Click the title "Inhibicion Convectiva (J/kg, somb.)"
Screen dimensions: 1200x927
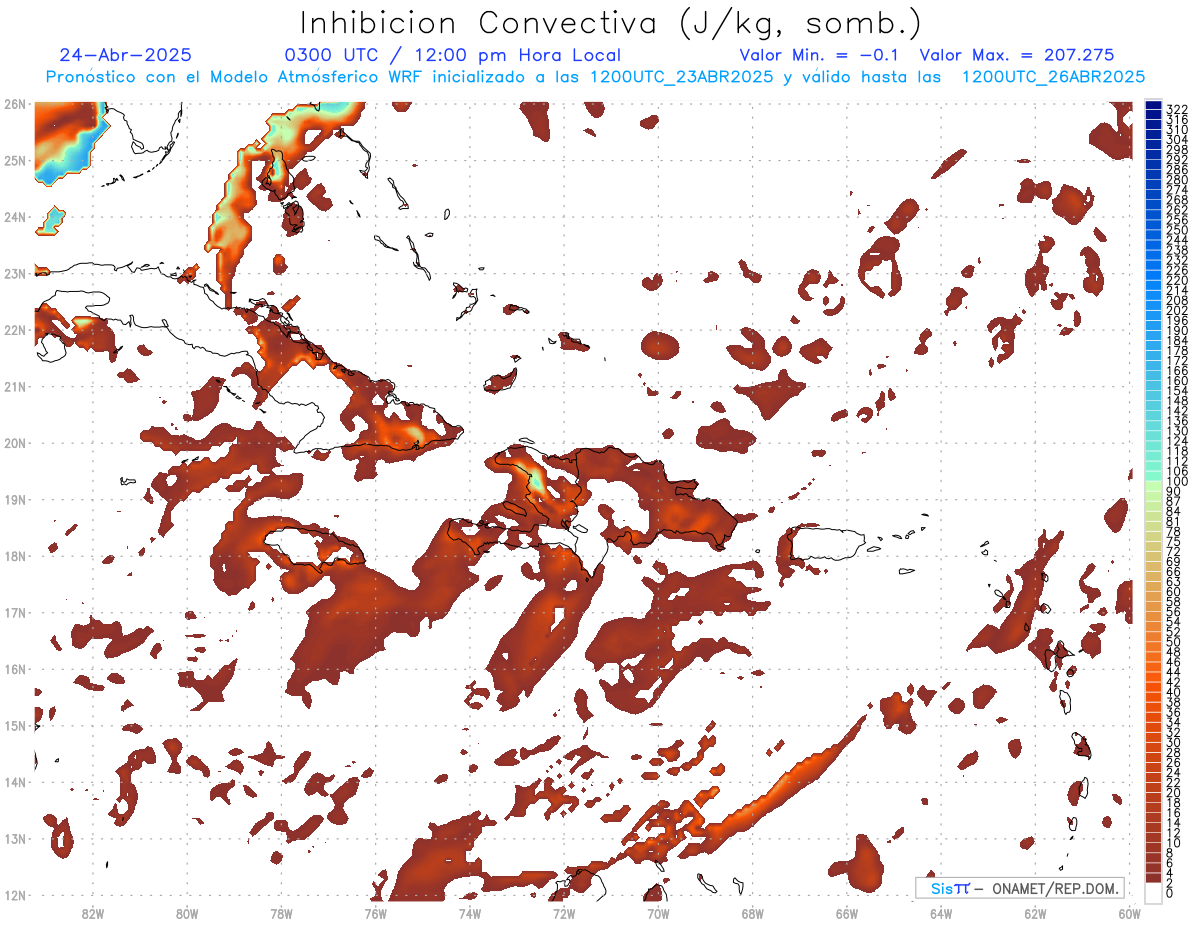click(610, 24)
